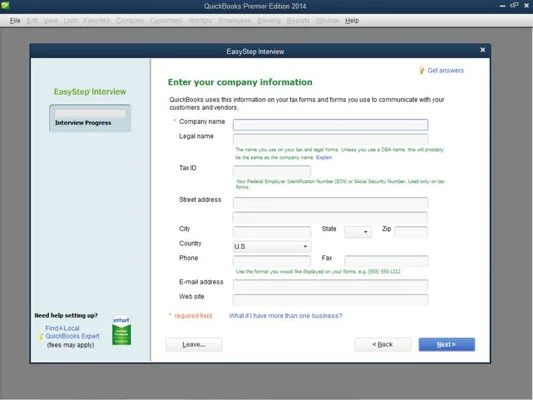Focus the Phone field
This screenshot has height=400, width=533.
(x=272, y=261)
